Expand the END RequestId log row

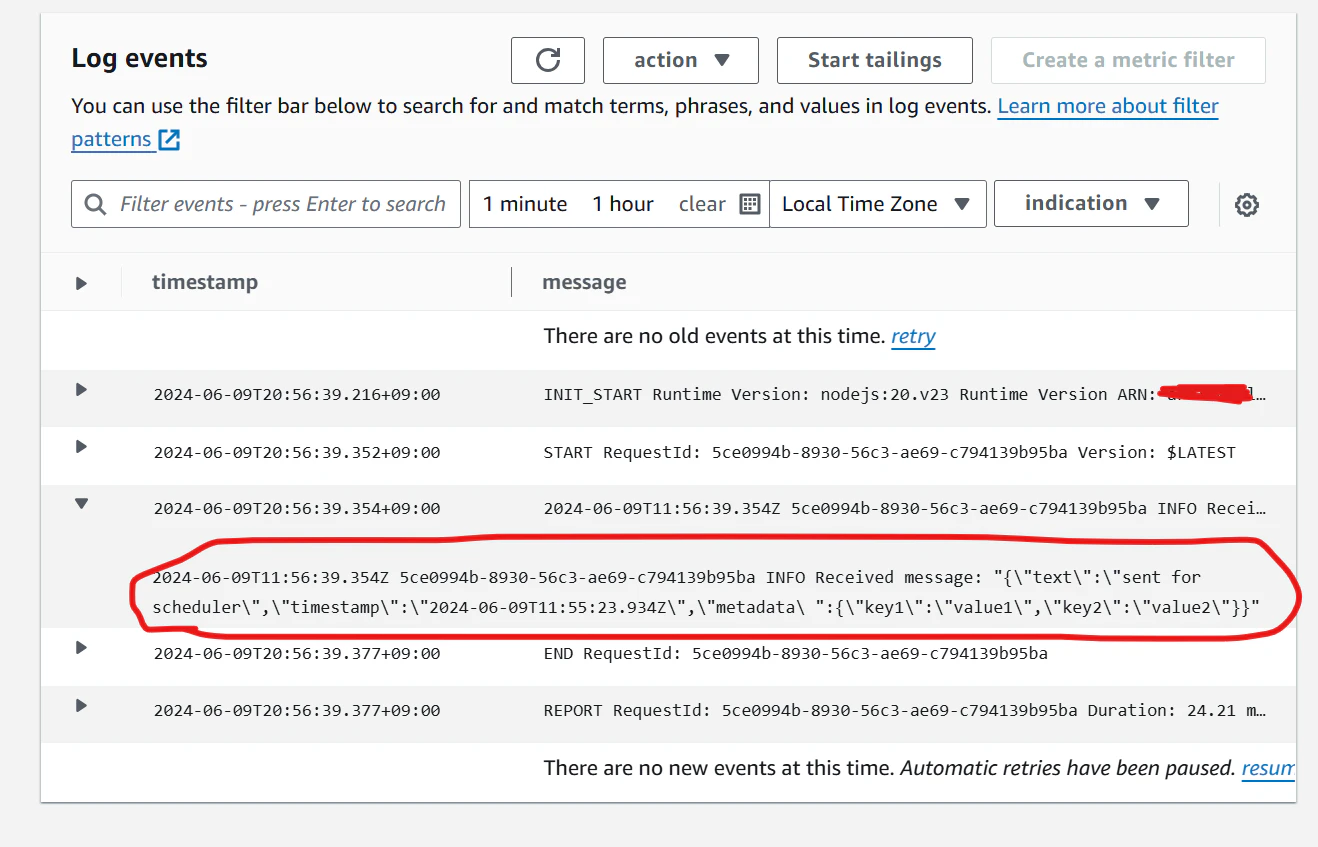(x=82, y=648)
